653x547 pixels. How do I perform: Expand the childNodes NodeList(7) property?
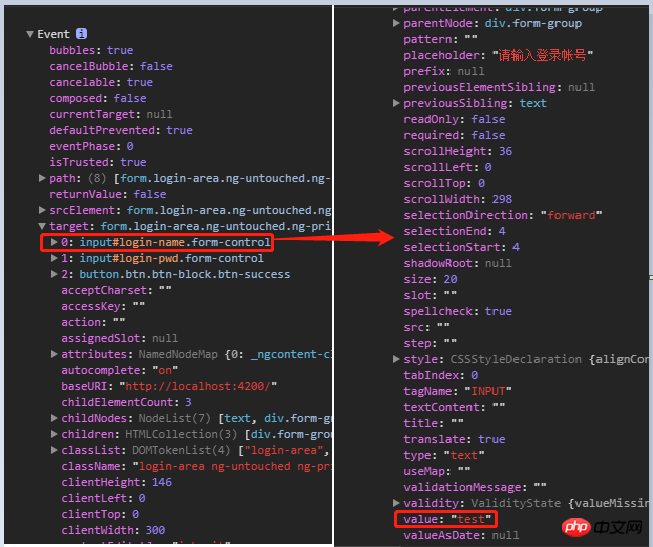(54, 418)
